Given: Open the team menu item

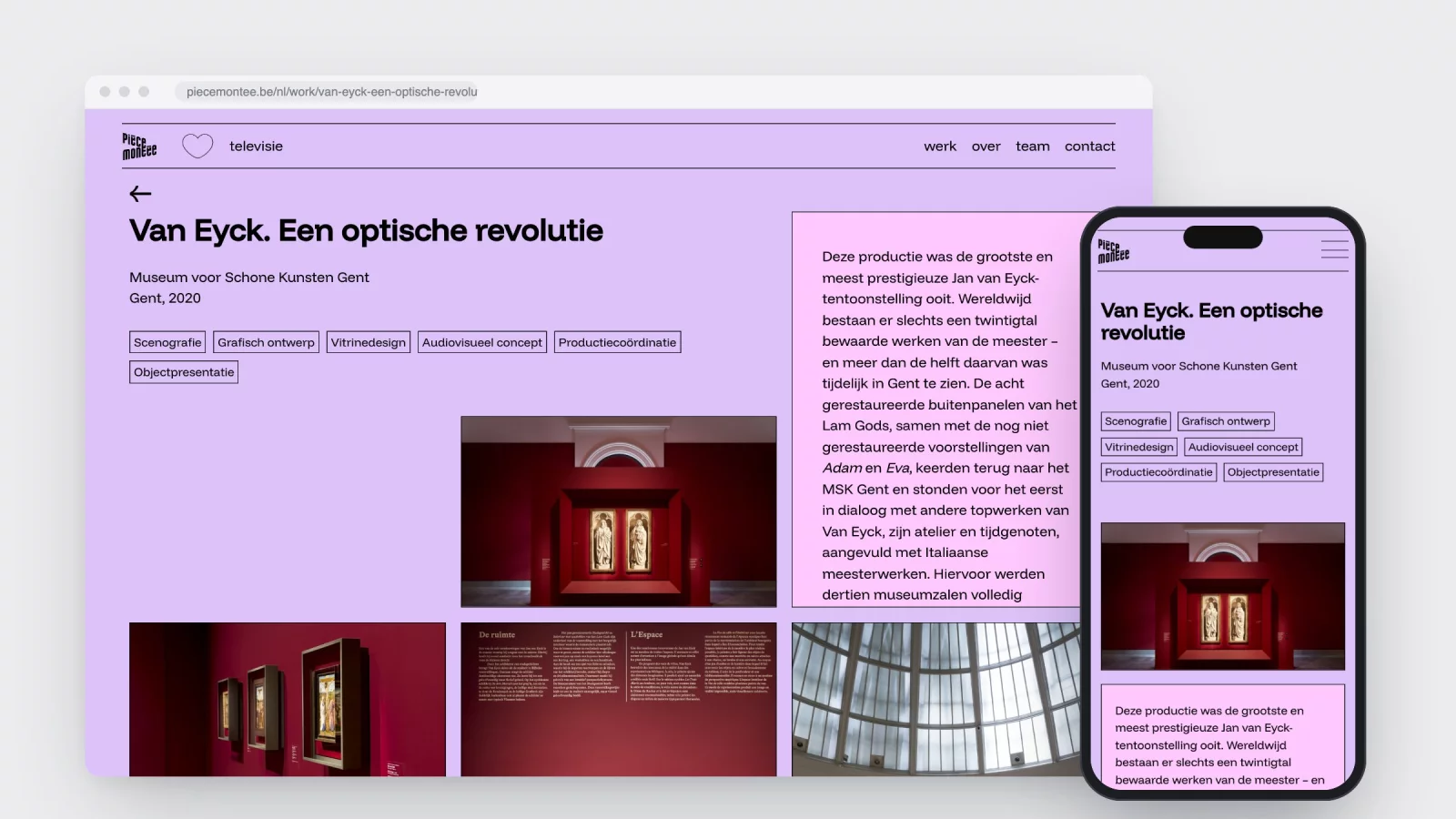Looking at the screenshot, I should click(1033, 146).
